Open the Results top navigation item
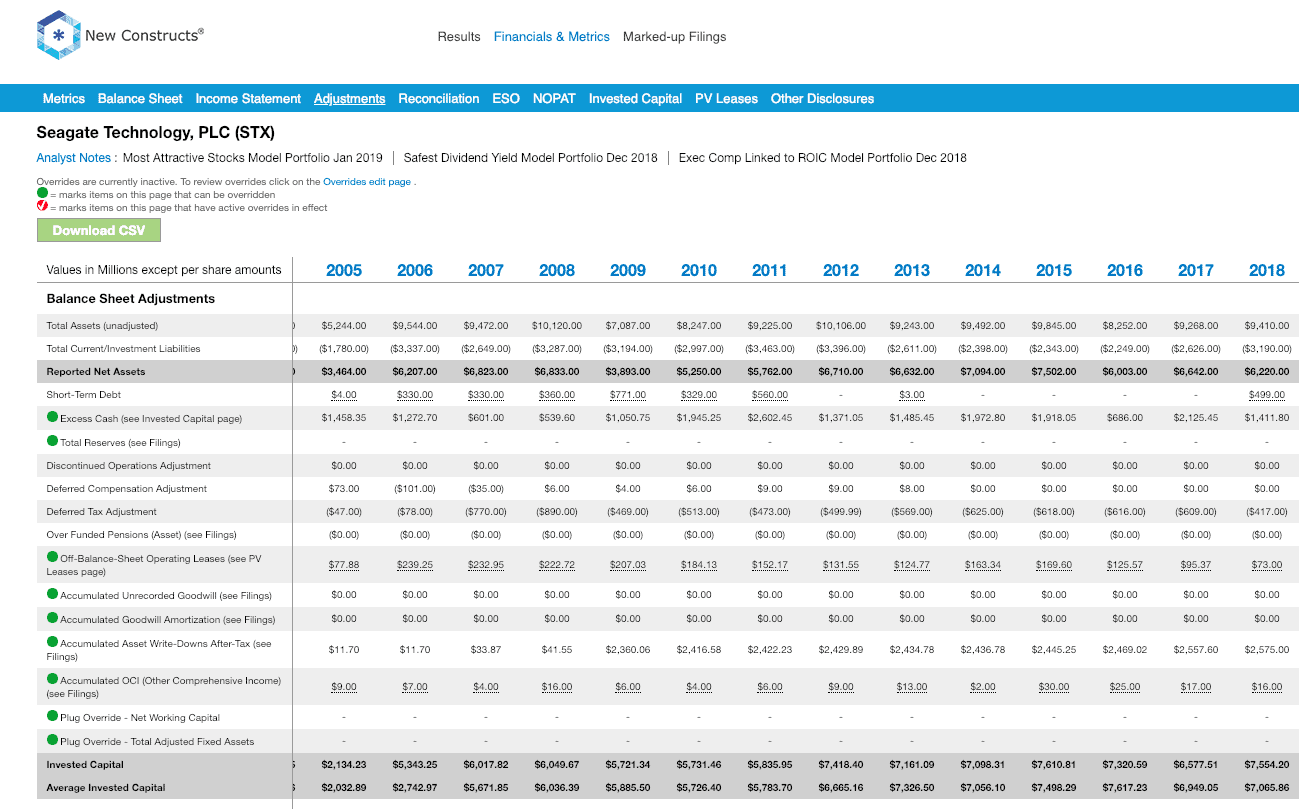Screen dimensions: 1299x809 tap(459, 37)
